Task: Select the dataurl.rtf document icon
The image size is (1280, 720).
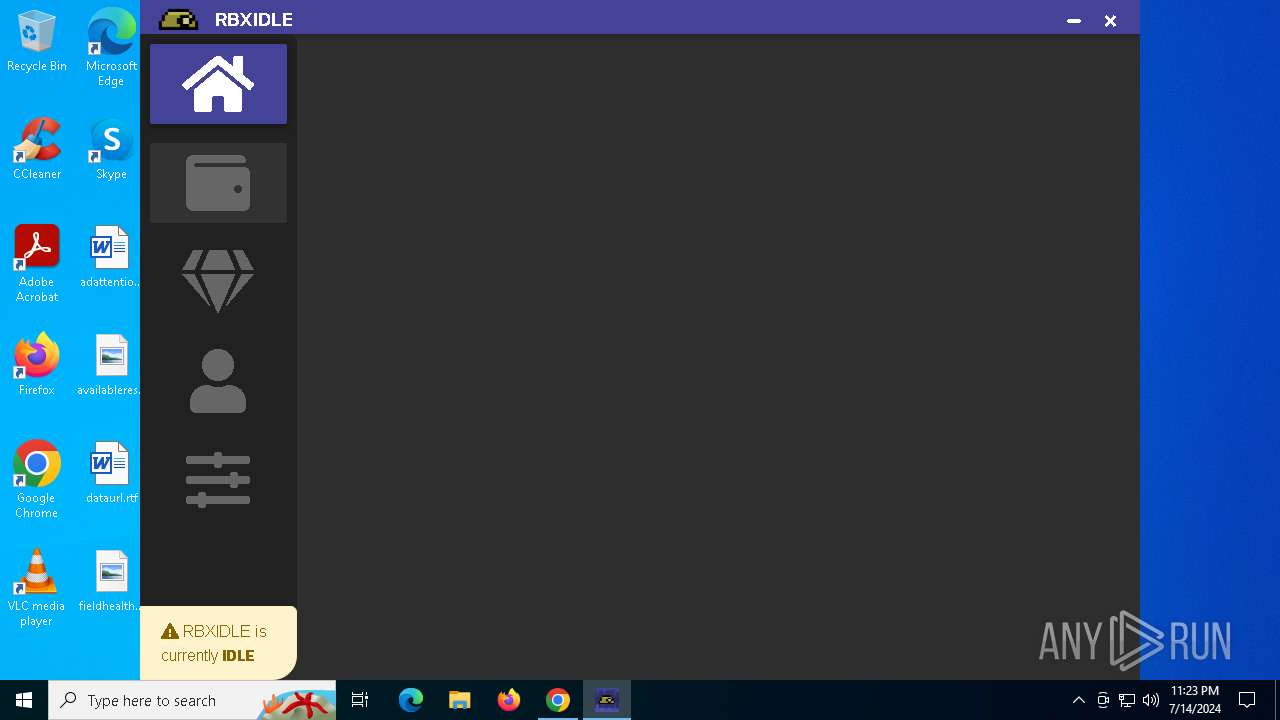Action: click(x=111, y=474)
